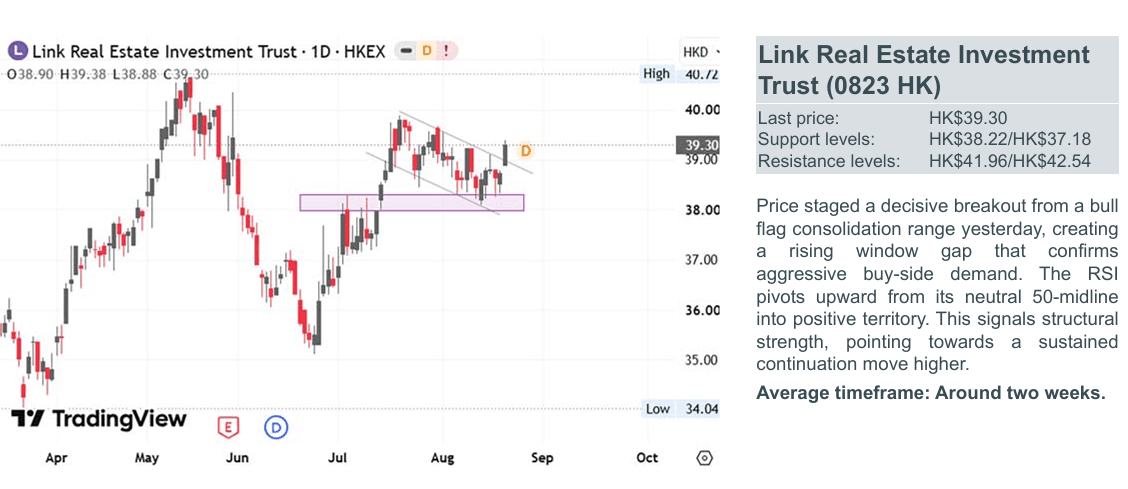Click the Aug label on time axis
1128x489 pixels.
[x=442, y=458]
